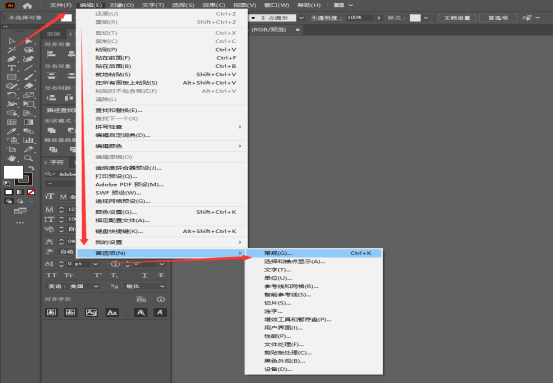Select the Lasso tool

(29, 50)
